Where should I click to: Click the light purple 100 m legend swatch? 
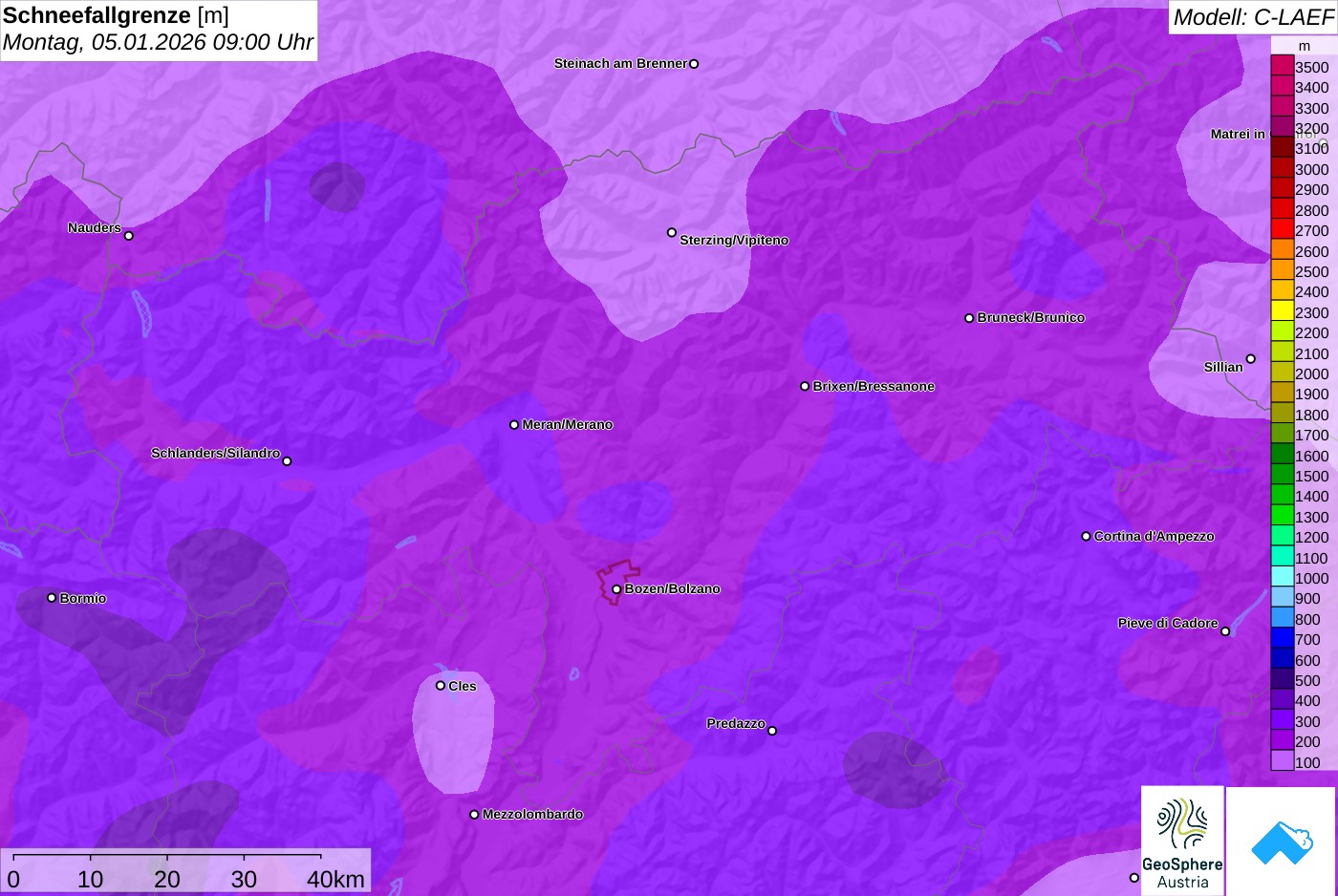[x=1282, y=761]
